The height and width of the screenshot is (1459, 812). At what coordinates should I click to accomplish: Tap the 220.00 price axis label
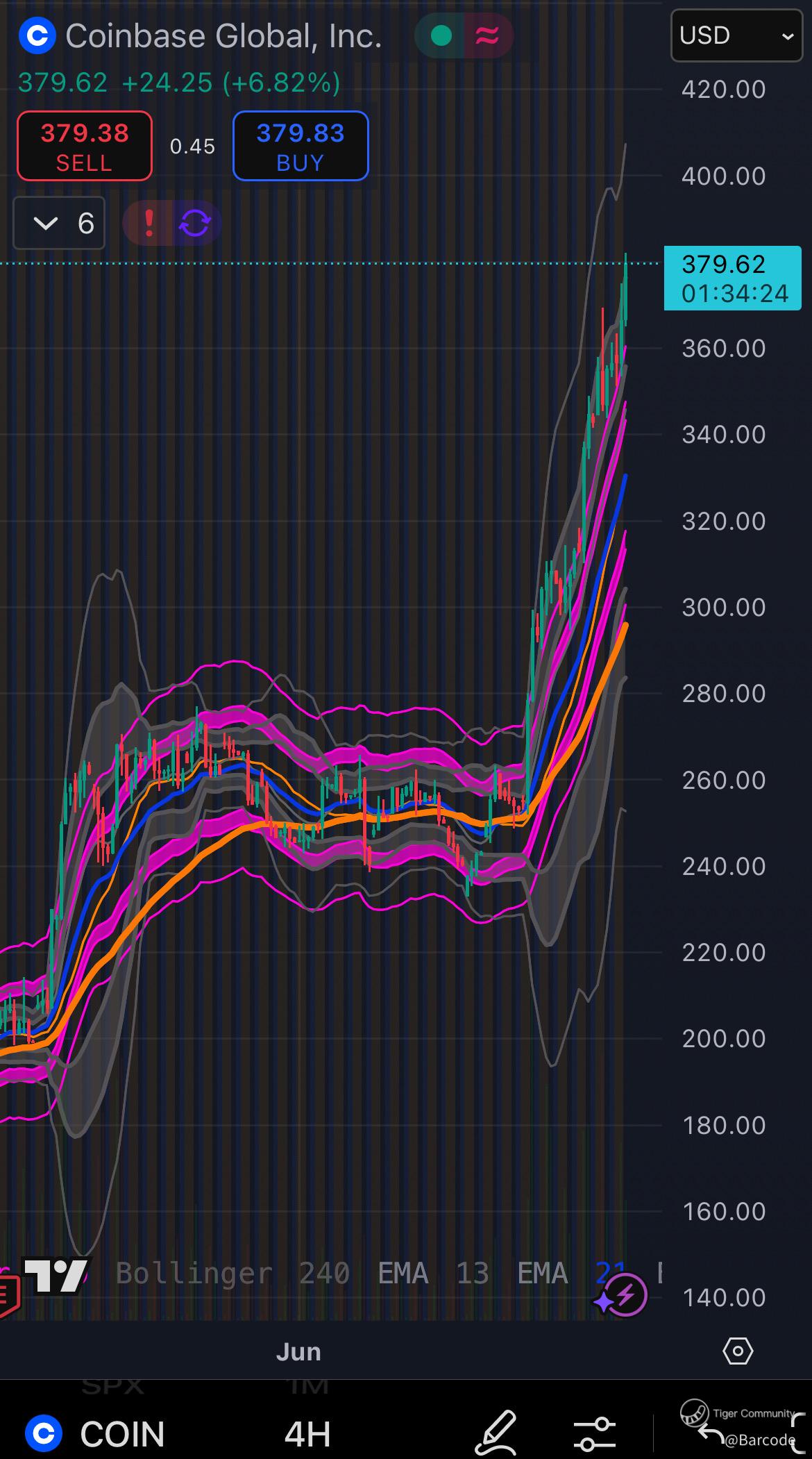(x=724, y=953)
